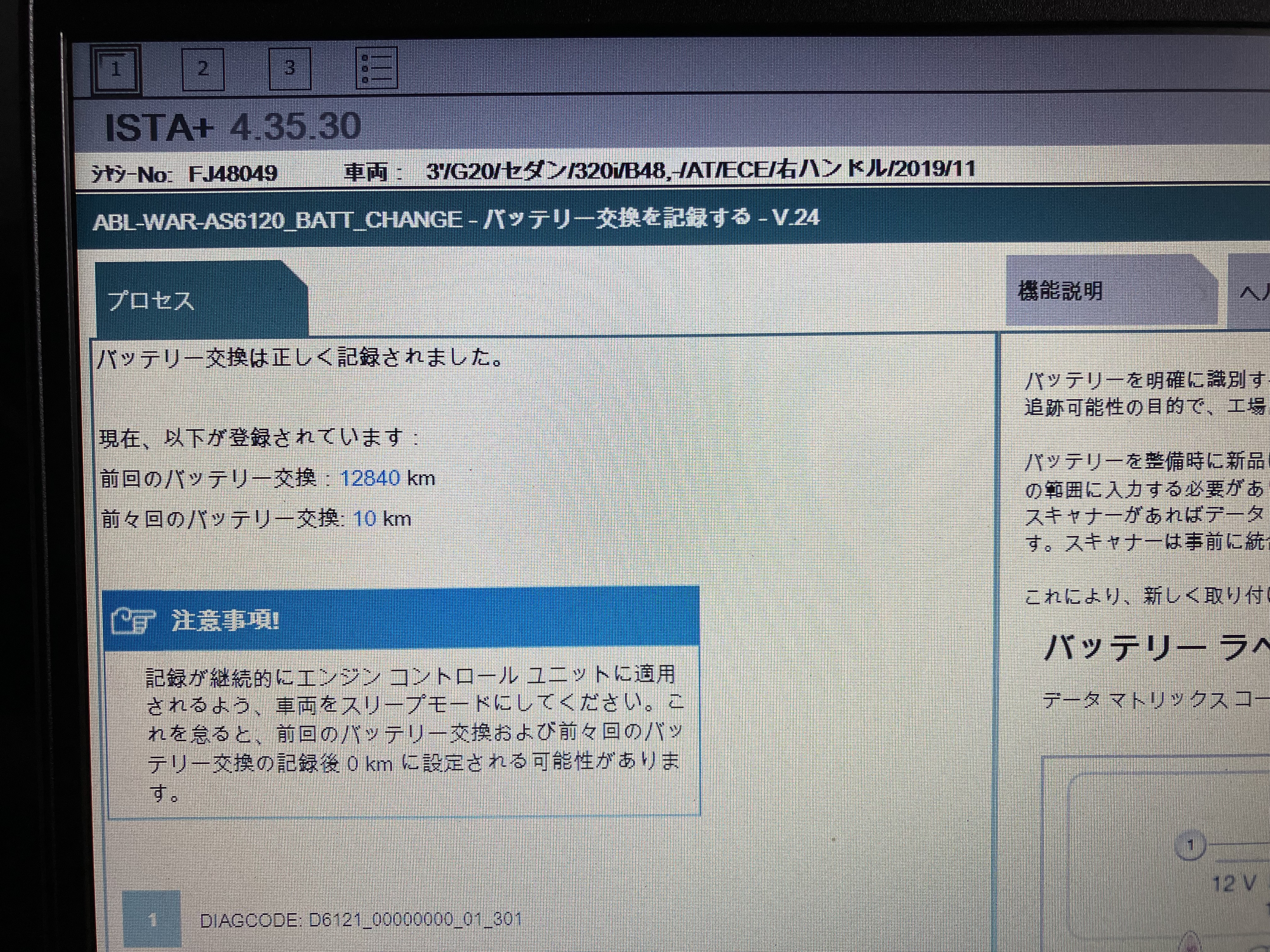Screen dimensions: 1270x952
Task: Switch to operation window 1
Action: [117, 69]
